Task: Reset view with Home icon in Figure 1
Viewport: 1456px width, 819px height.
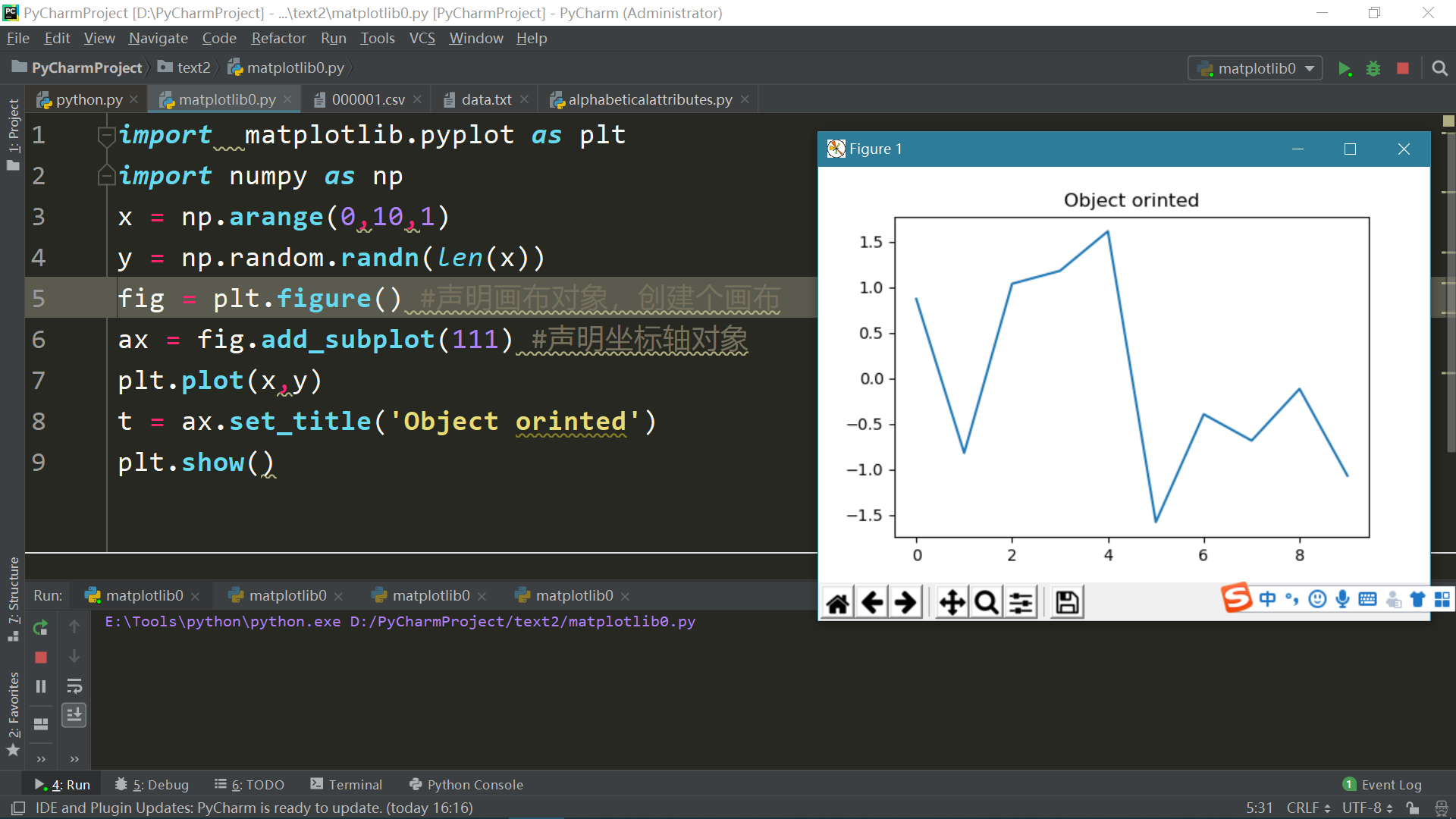Action: pyautogui.click(x=838, y=603)
